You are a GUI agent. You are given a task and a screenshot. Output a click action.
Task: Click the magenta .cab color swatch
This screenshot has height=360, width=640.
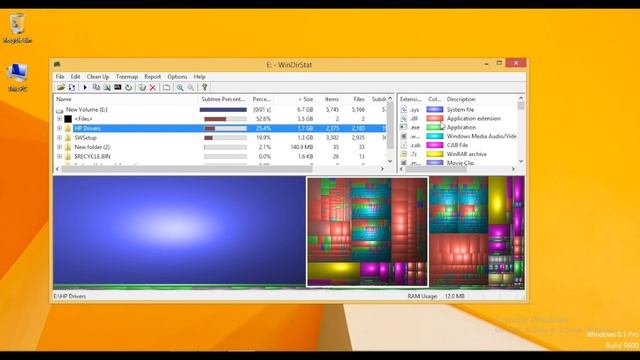coord(435,145)
